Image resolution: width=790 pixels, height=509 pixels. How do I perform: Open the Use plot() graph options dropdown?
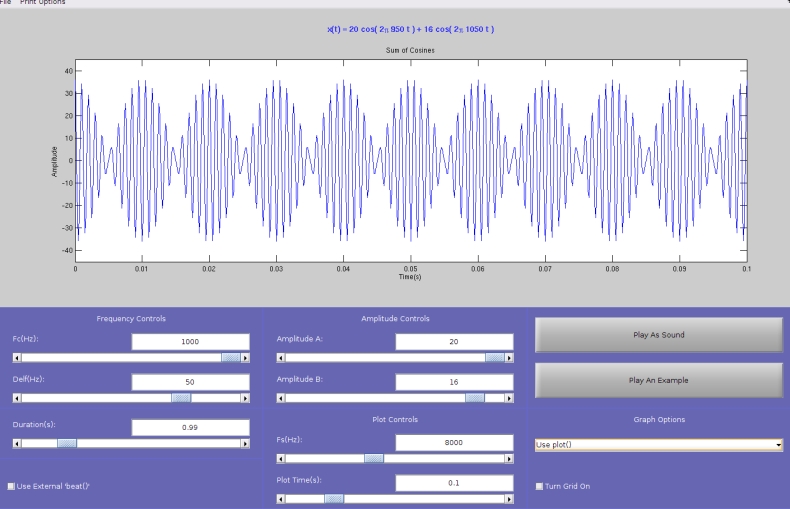(x=658, y=444)
